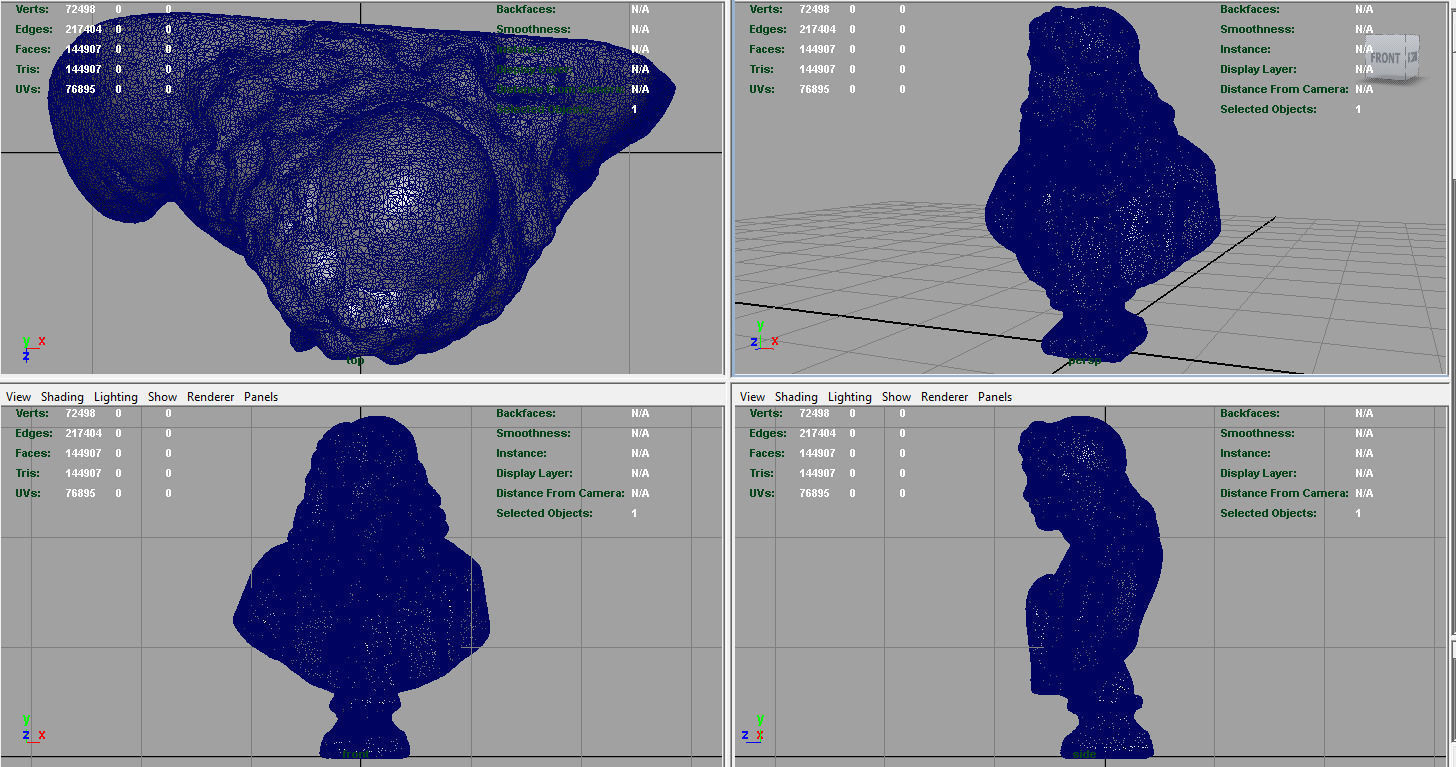The width and height of the screenshot is (1456, 767).
Task: Click the 'top' camera label in top view
Action: [x=355, y=360]
